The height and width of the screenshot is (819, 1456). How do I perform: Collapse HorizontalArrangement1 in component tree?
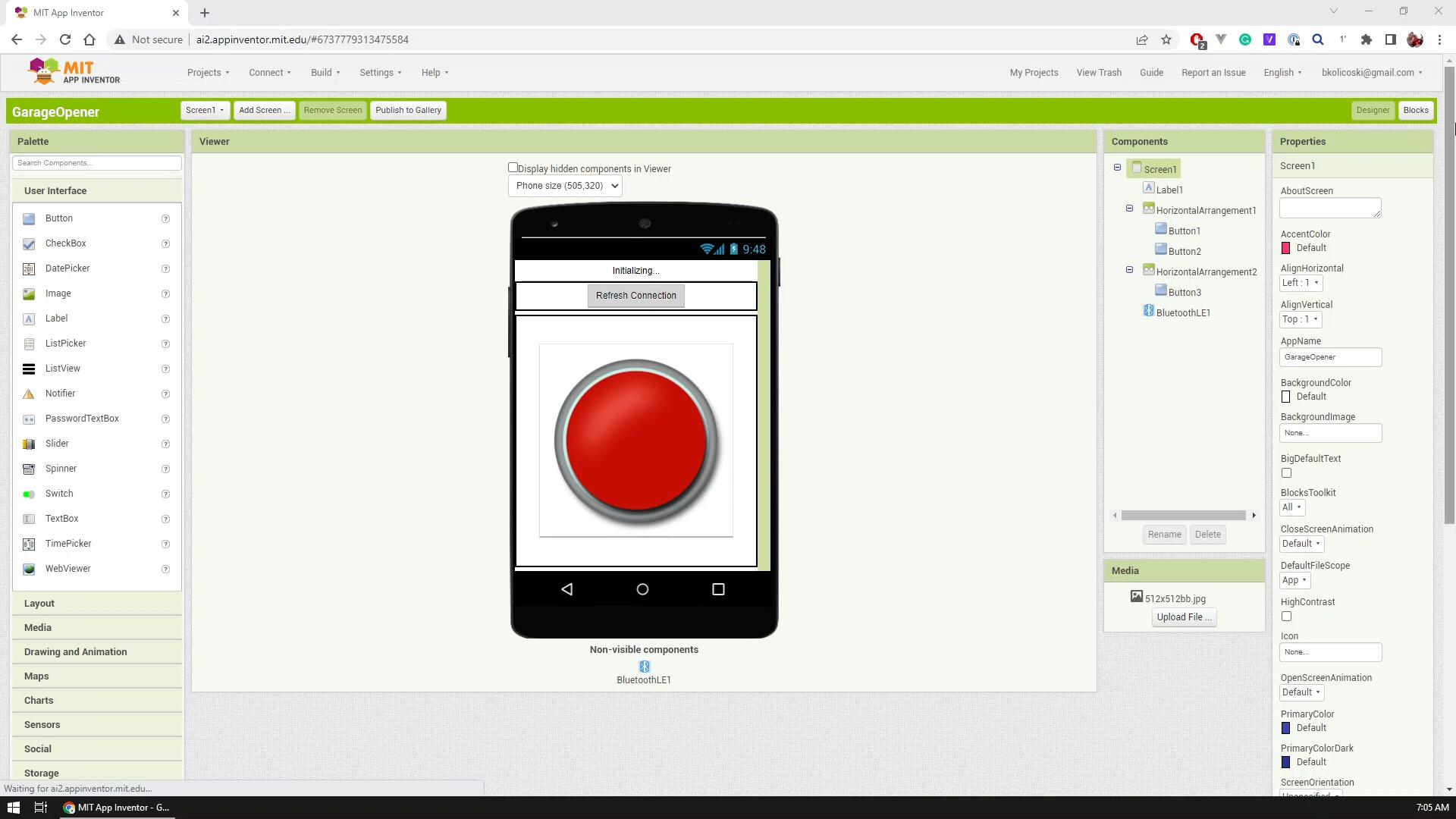[x=1129, y=209]
